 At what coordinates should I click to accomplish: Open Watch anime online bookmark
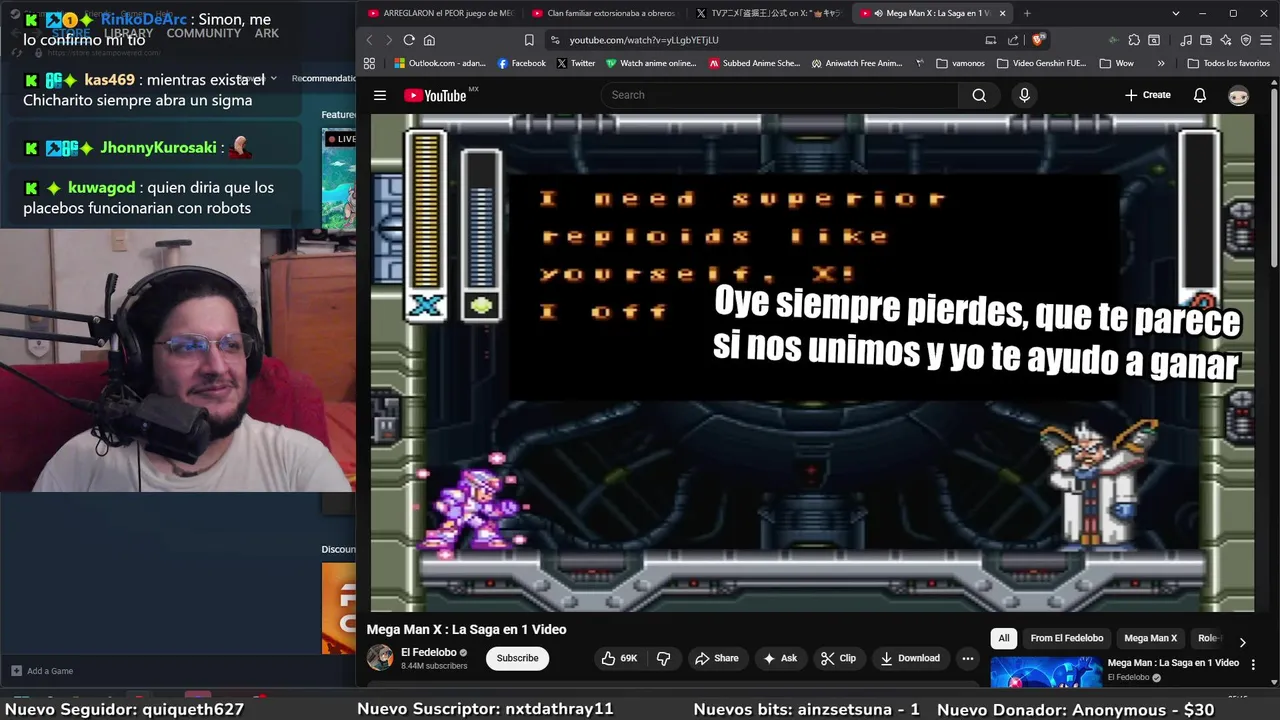click(651, 63)
